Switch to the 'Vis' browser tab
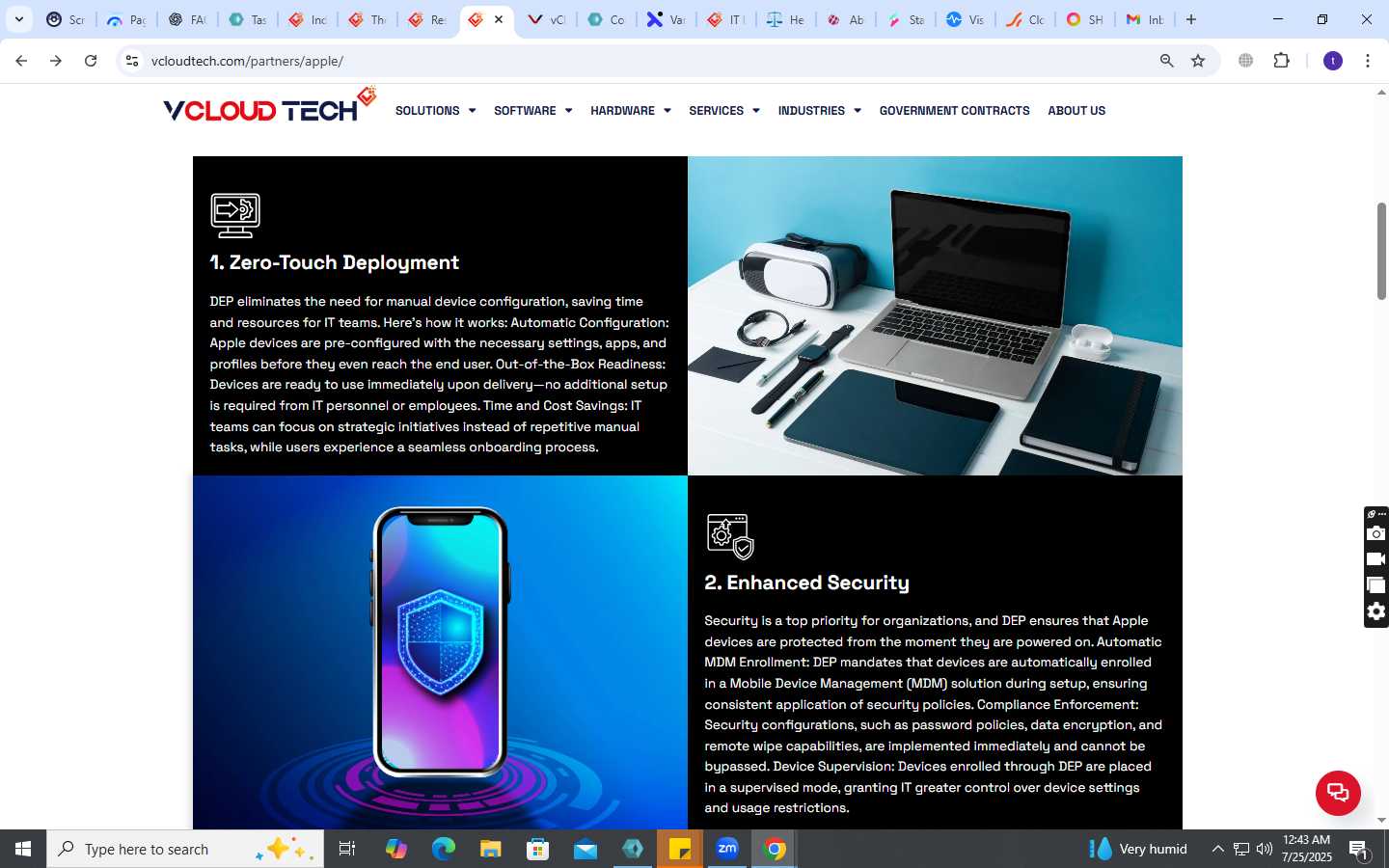This screenshot has height=868, width=1389. (x=965, y=19)
